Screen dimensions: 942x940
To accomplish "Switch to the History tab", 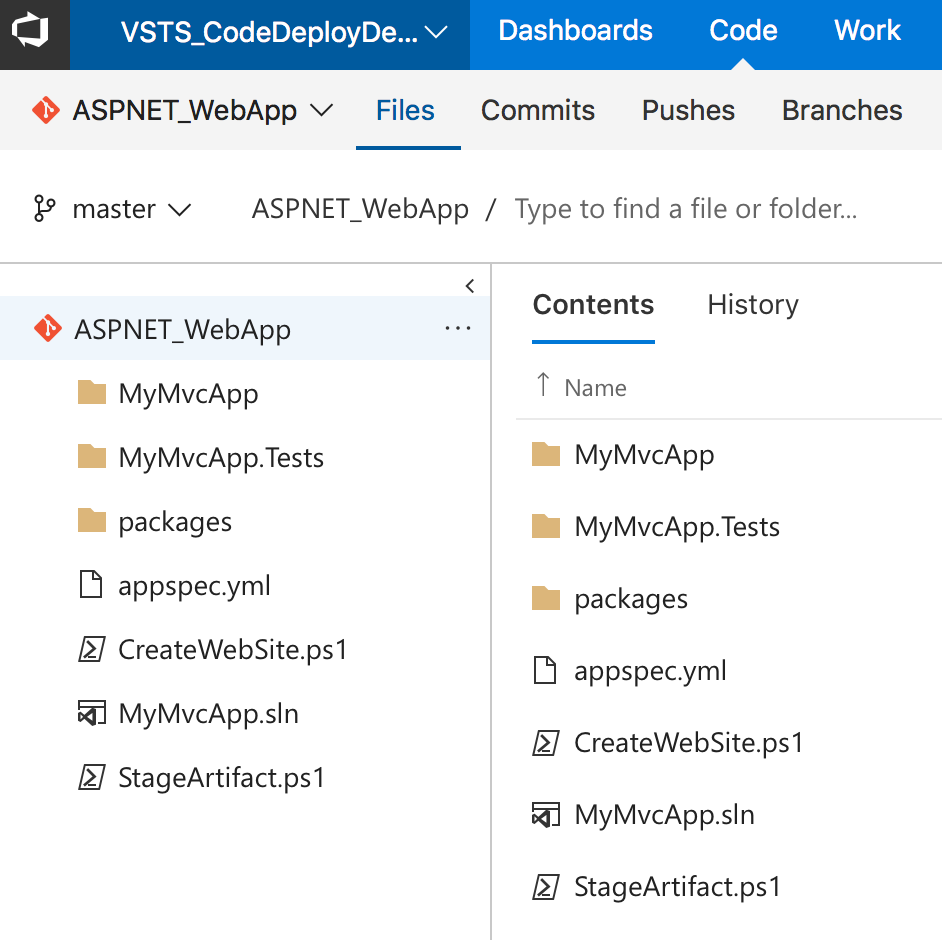I will pos(753,305).
